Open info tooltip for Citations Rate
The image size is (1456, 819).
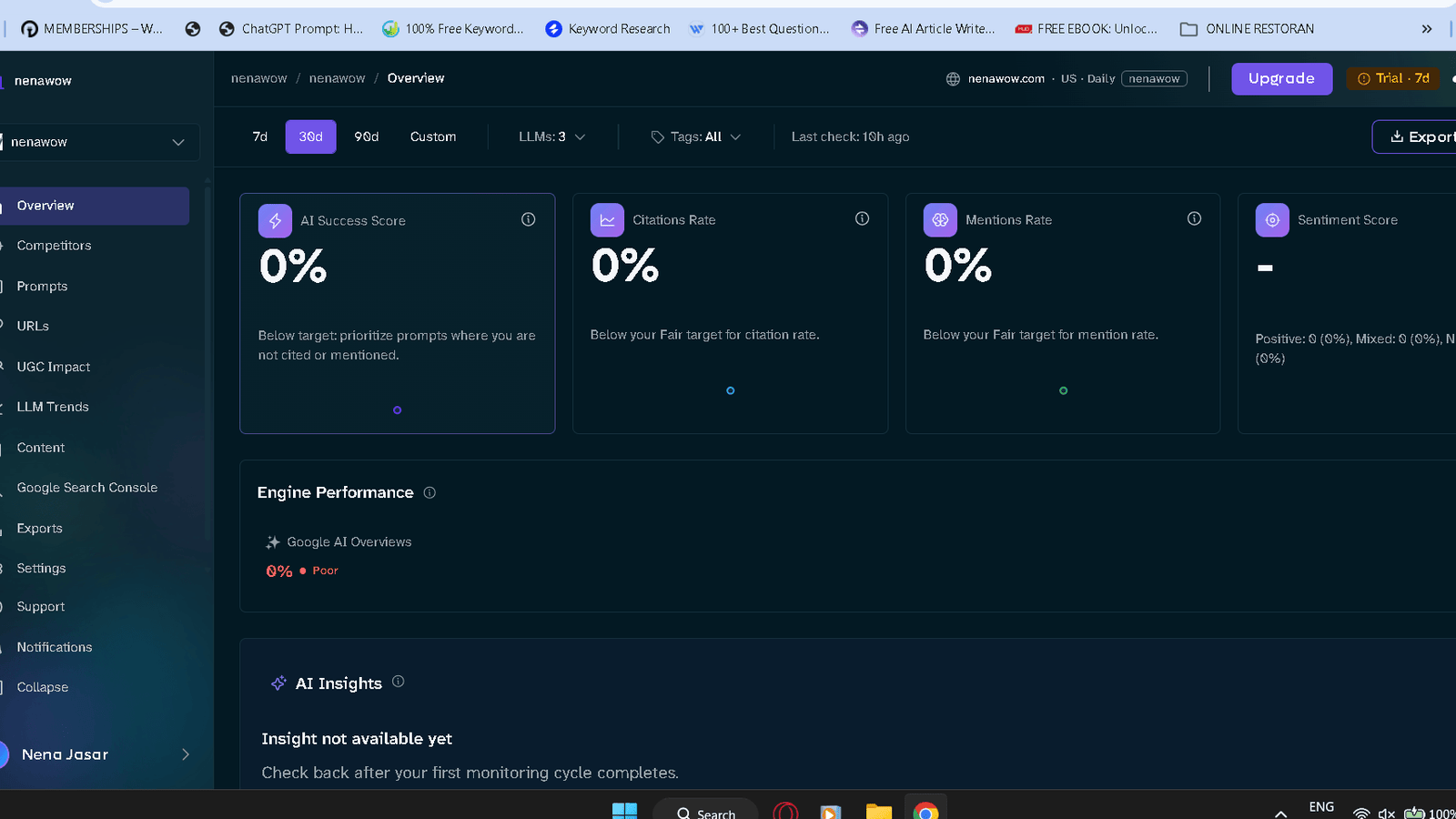click(x=862, y=218)
